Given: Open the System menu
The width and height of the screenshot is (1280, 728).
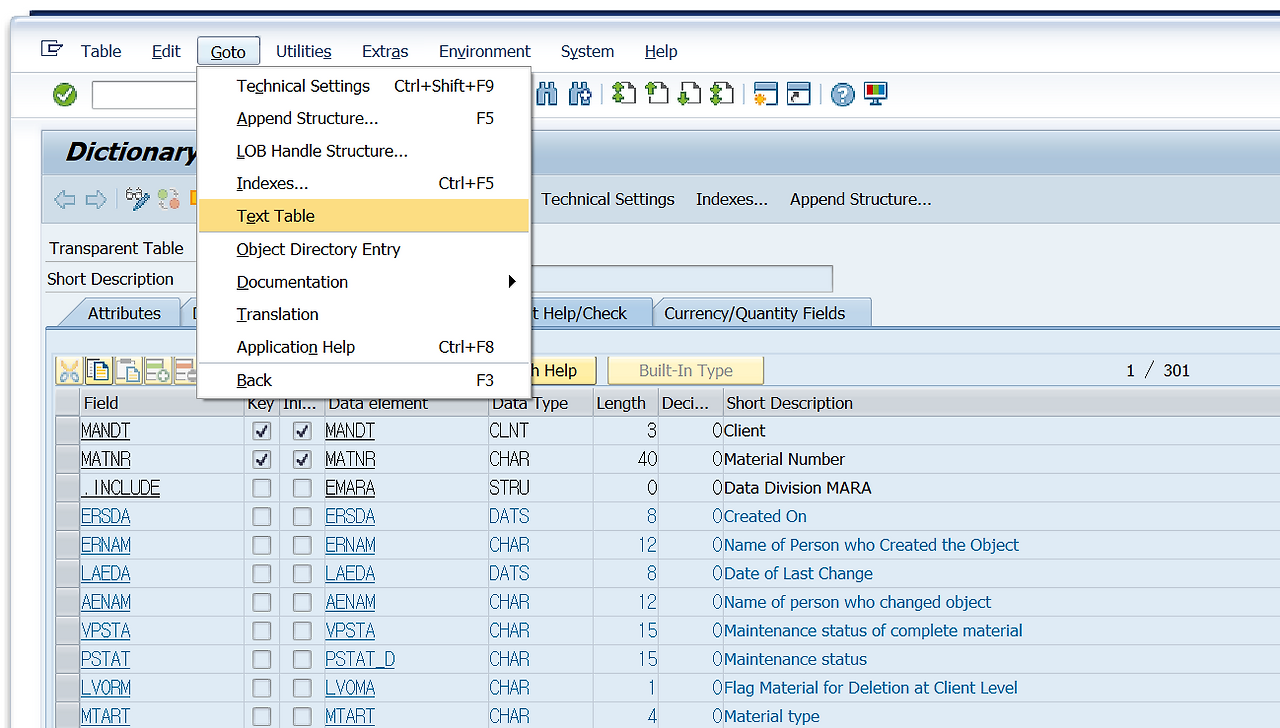Looking at the screenshot, I should (x=587, y=51).
